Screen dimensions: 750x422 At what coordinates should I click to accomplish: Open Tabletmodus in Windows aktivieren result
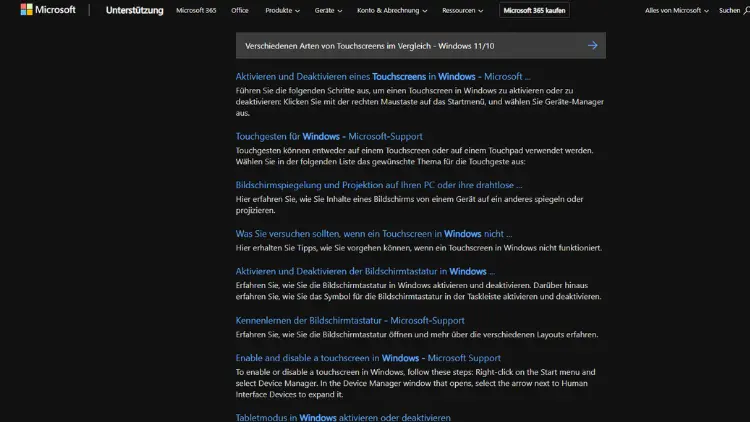[343, 417]
